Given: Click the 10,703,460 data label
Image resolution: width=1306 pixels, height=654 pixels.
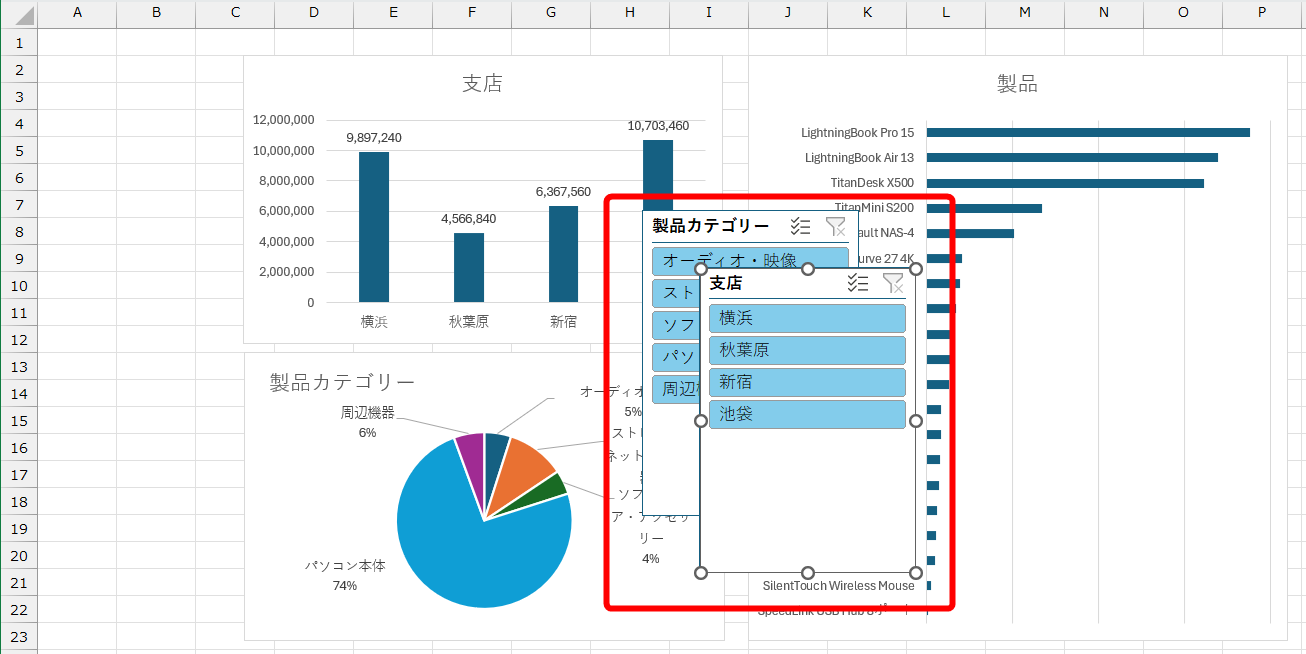Looking at the screenshot, I should tap(660, 124).
